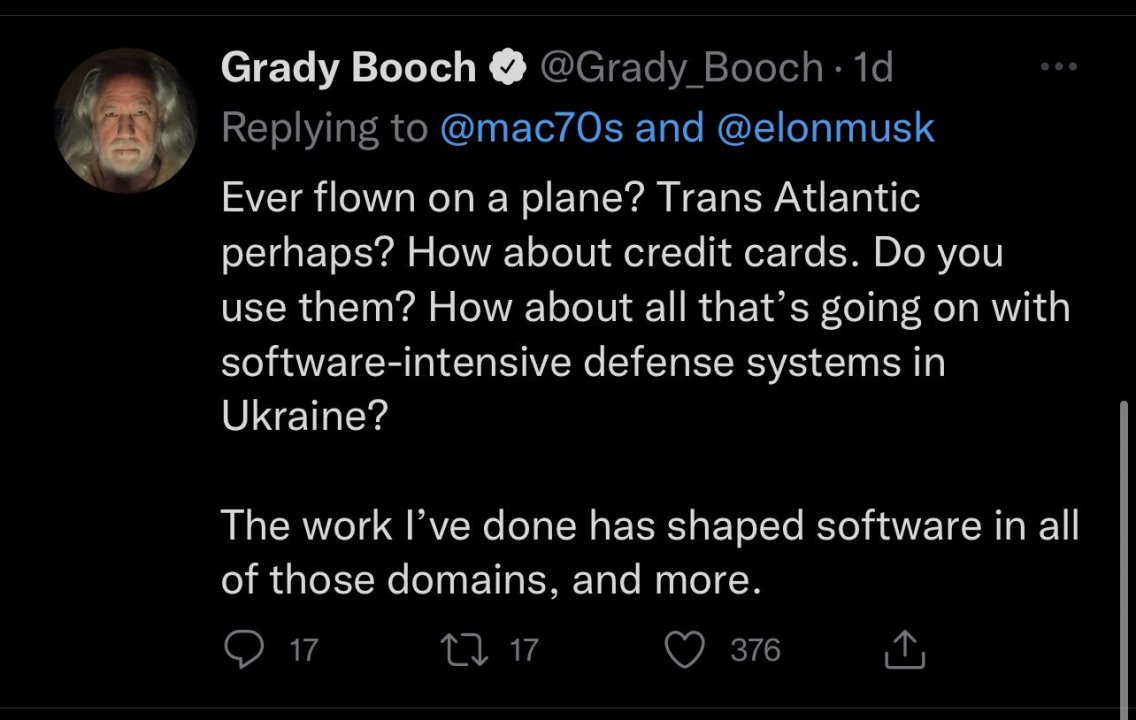The width and height of the screenshot is (1136, 720).
Task: Open the three-dot more options menu
Action: pos(1058,67)
